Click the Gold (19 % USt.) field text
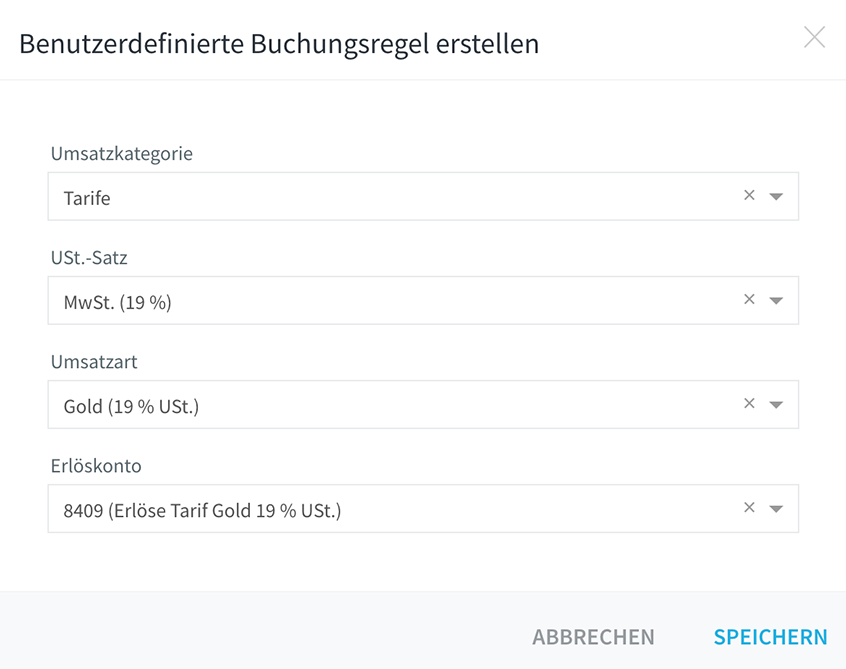 pyautogui.click(x=131, y=406)
